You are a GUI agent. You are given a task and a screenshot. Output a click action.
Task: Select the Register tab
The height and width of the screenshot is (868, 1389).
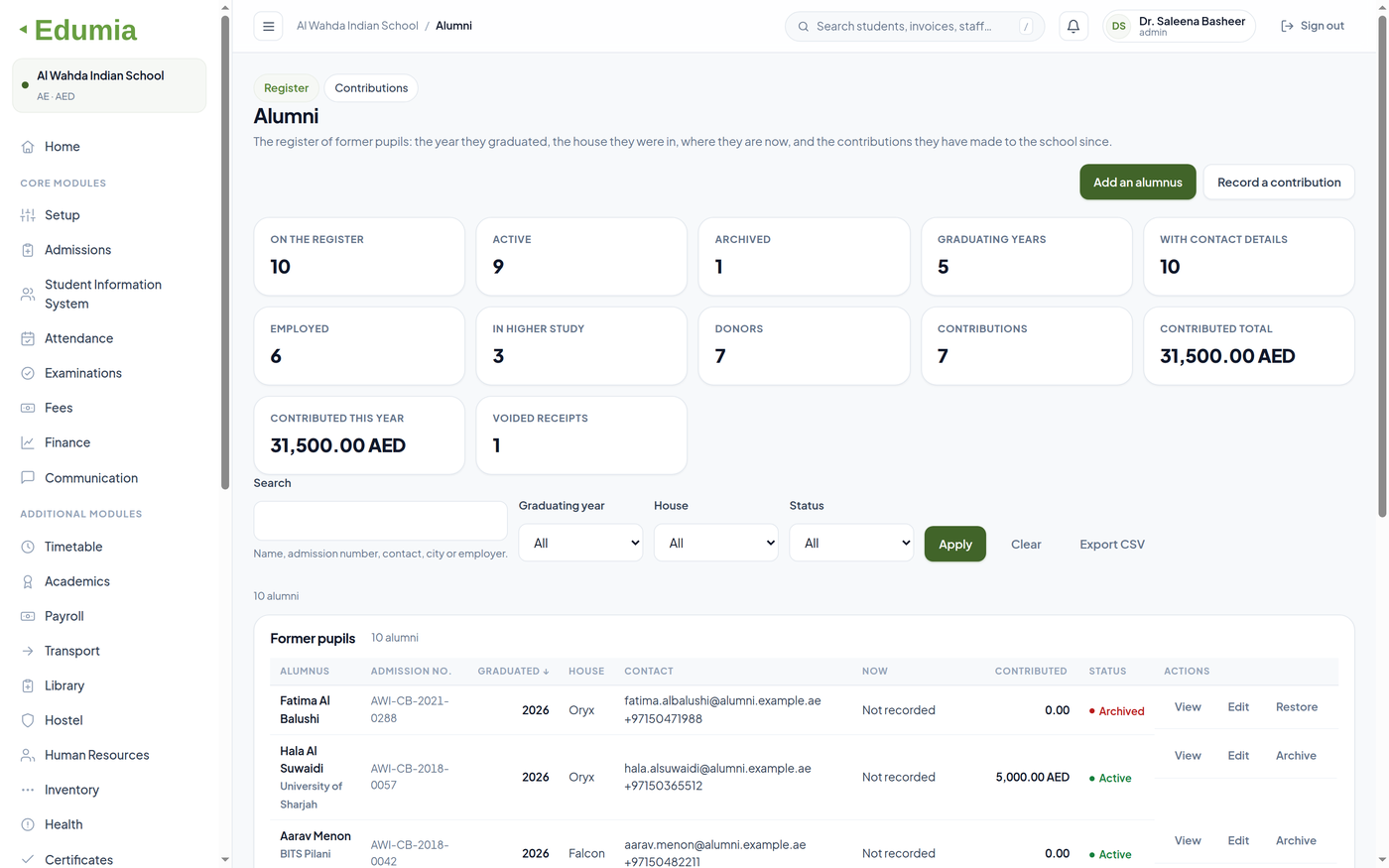286,88
